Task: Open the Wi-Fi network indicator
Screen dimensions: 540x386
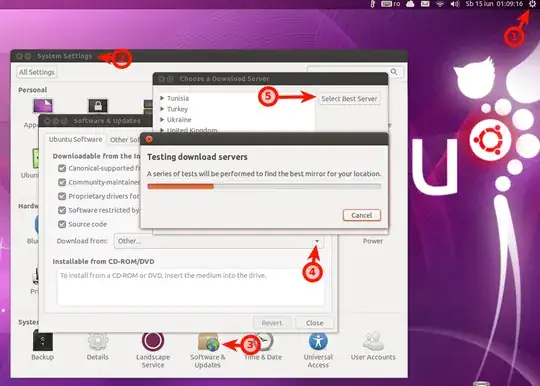Action: tap(440, 4)
